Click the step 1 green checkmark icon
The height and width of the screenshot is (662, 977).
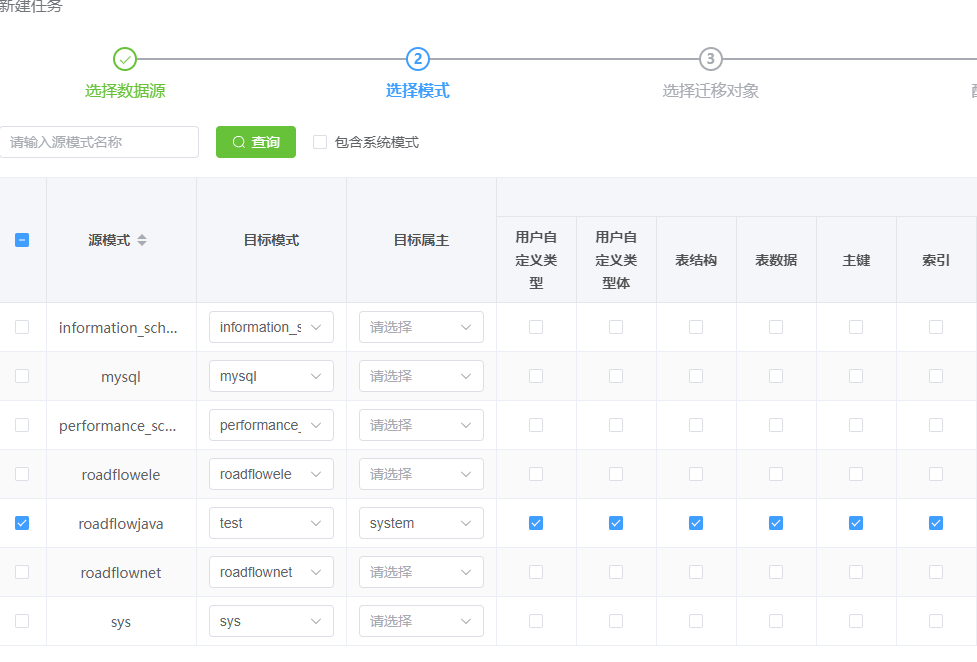[x=125, y=59]
